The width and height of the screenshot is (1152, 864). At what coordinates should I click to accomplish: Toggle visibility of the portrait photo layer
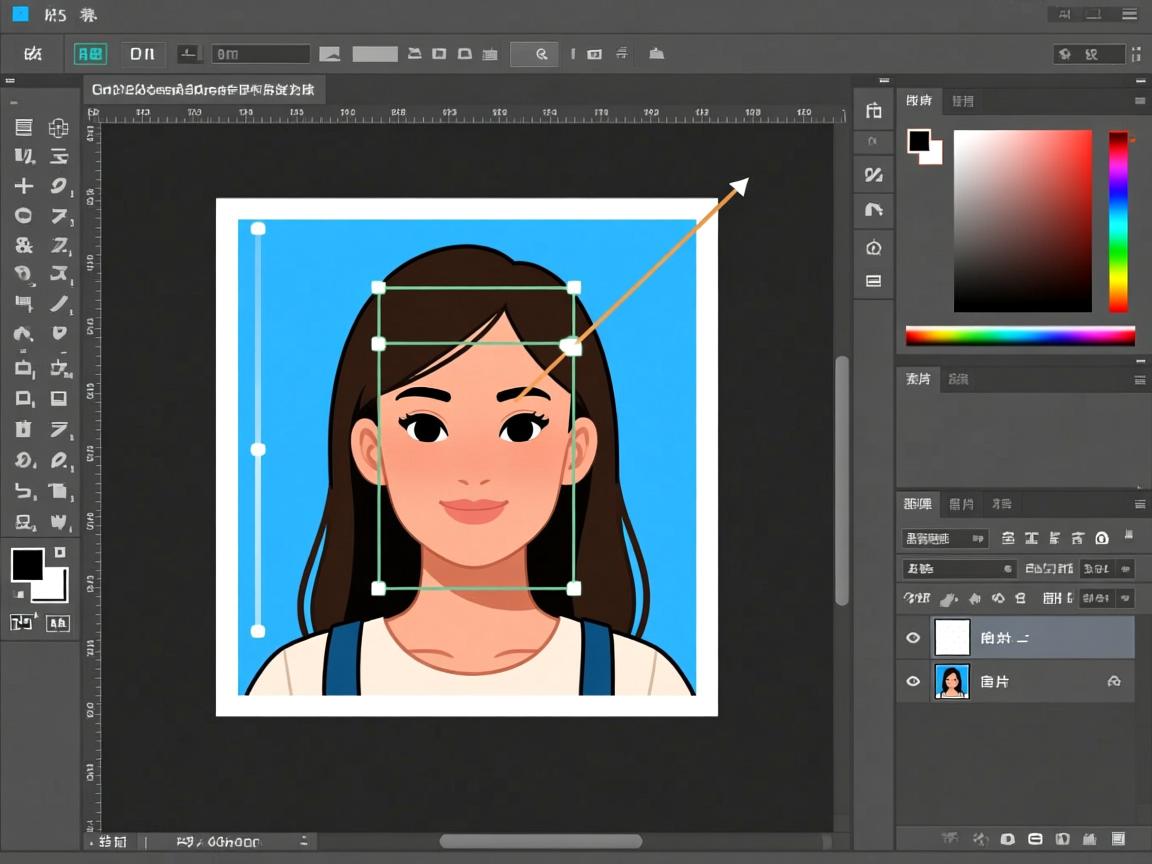pyautogui.click(x=913, y=681)
